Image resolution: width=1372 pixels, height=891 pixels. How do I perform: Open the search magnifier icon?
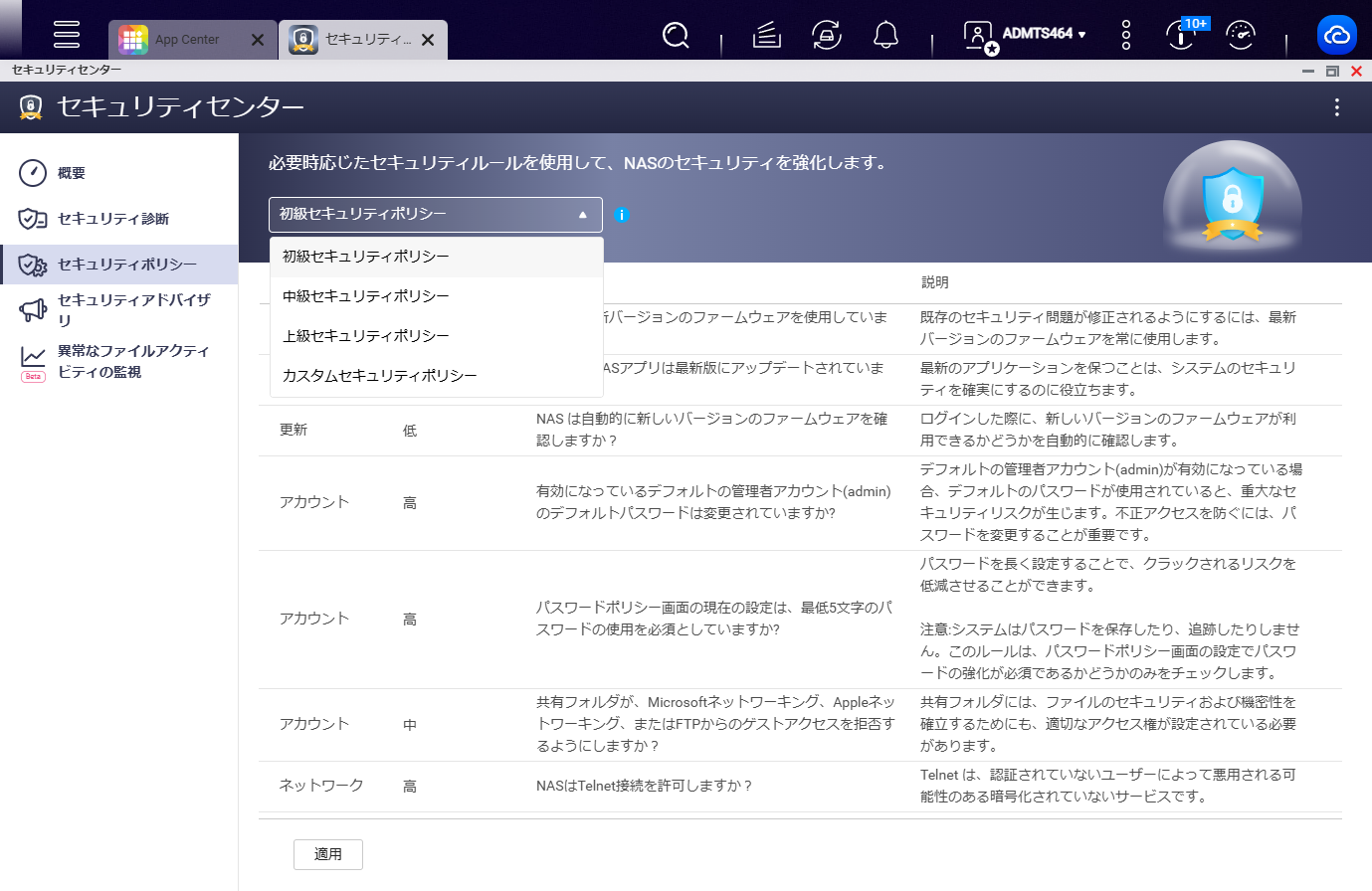click(x=676, y=36)
